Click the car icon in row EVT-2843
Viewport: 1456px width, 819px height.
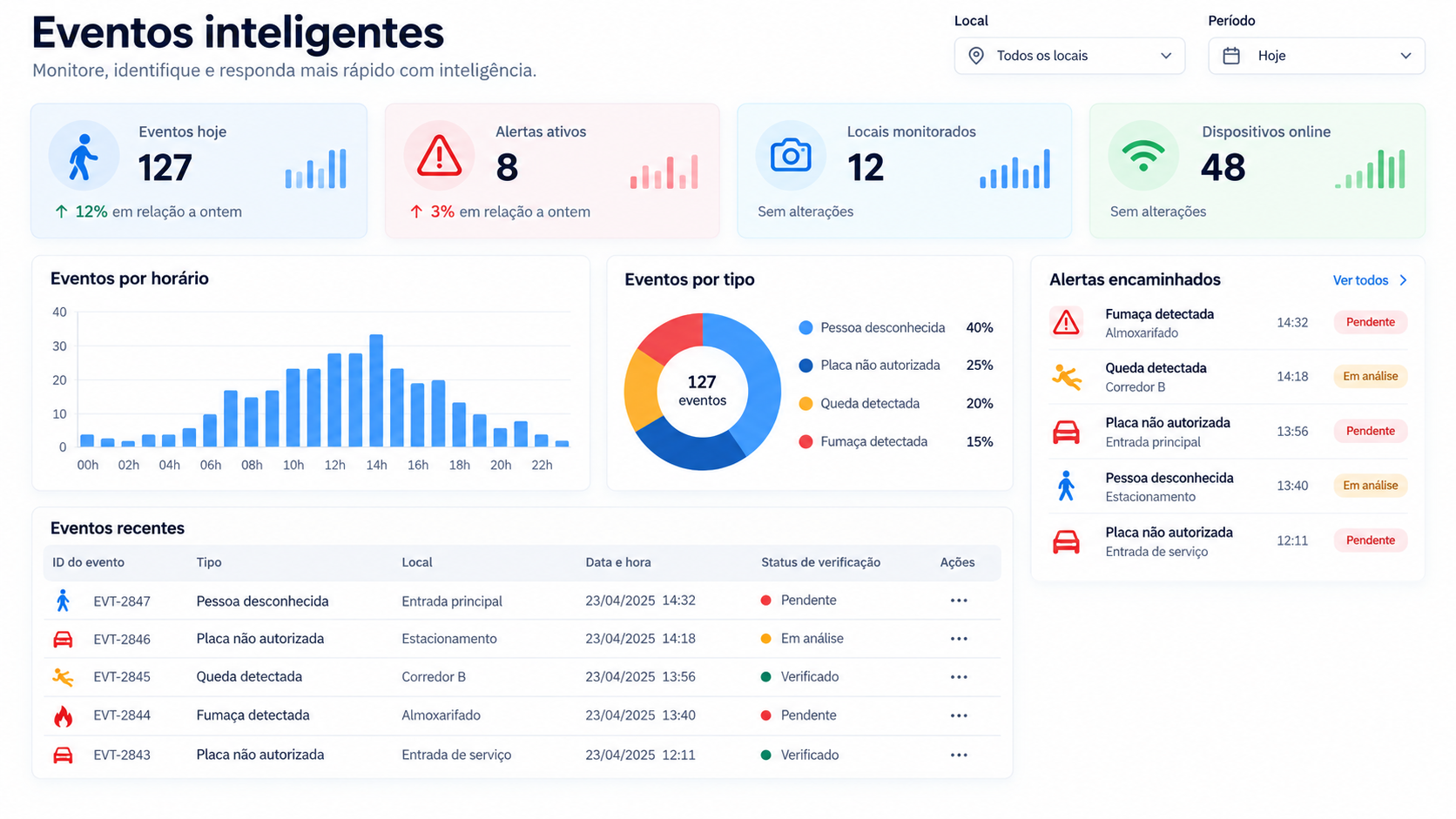point(63,755)
